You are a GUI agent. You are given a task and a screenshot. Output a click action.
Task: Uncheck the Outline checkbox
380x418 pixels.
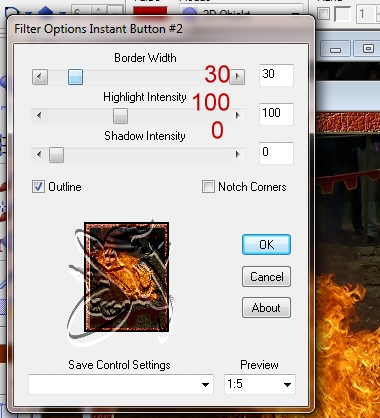pos(38,187)
